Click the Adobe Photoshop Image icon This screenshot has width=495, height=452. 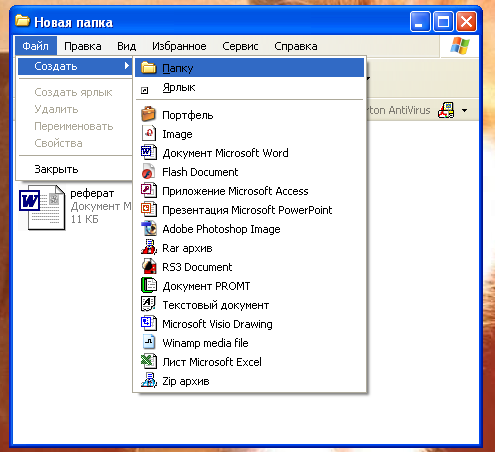click(x=148, y=228)
